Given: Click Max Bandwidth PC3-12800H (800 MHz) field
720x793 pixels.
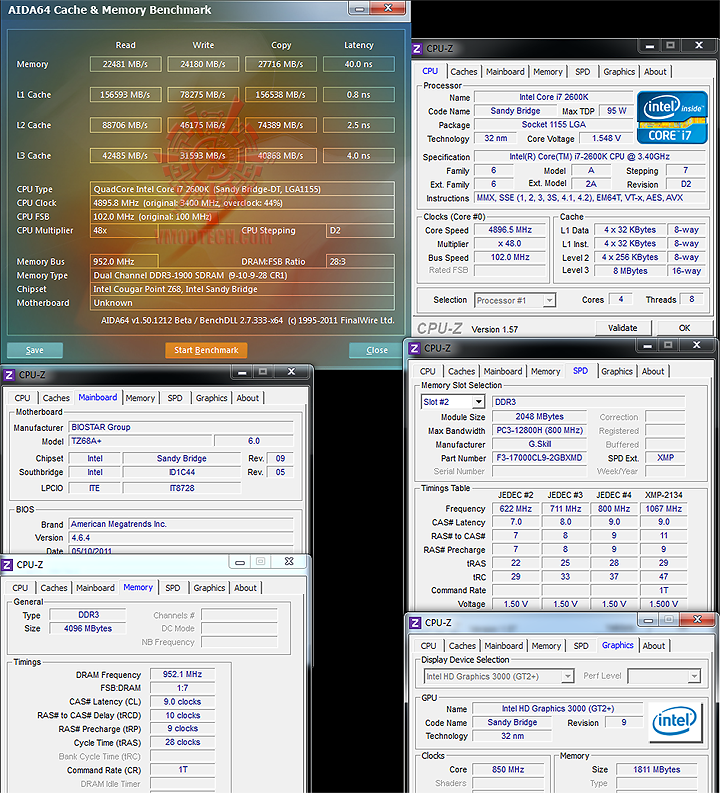Looking at the screenshot, I should click(539, 431).
